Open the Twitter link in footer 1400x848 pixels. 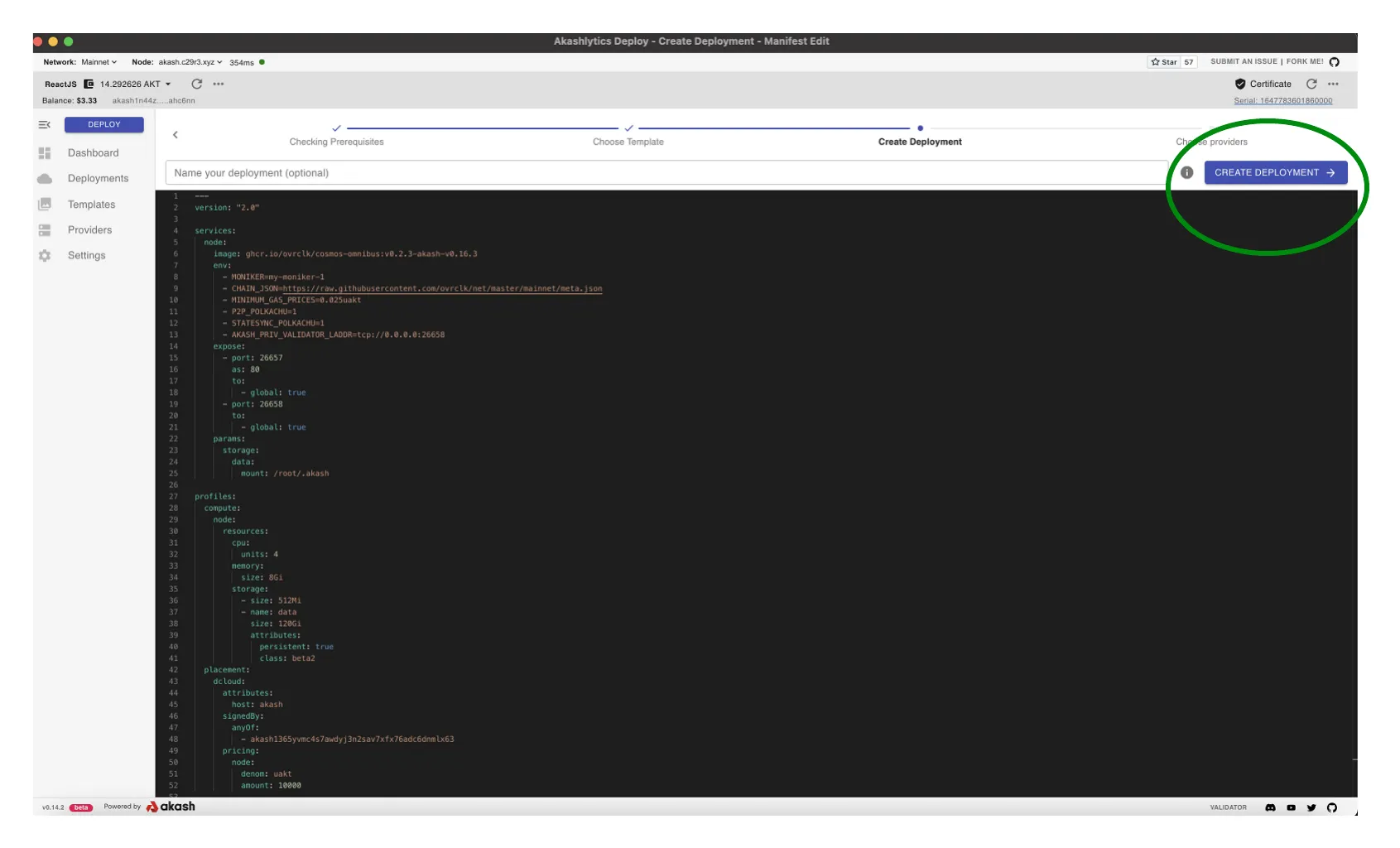coord(1311,807)
